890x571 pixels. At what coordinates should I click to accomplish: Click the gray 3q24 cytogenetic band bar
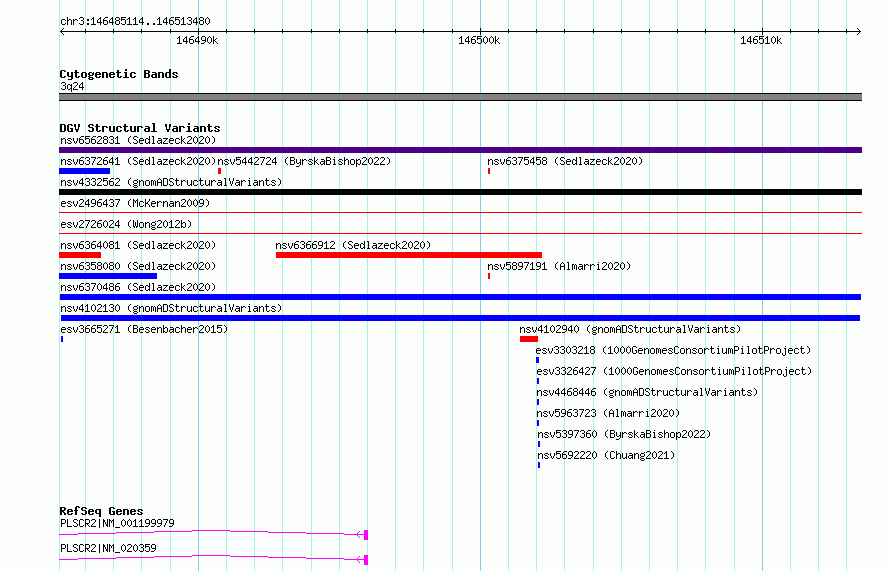pyautogui.click(x=460, y=97)
